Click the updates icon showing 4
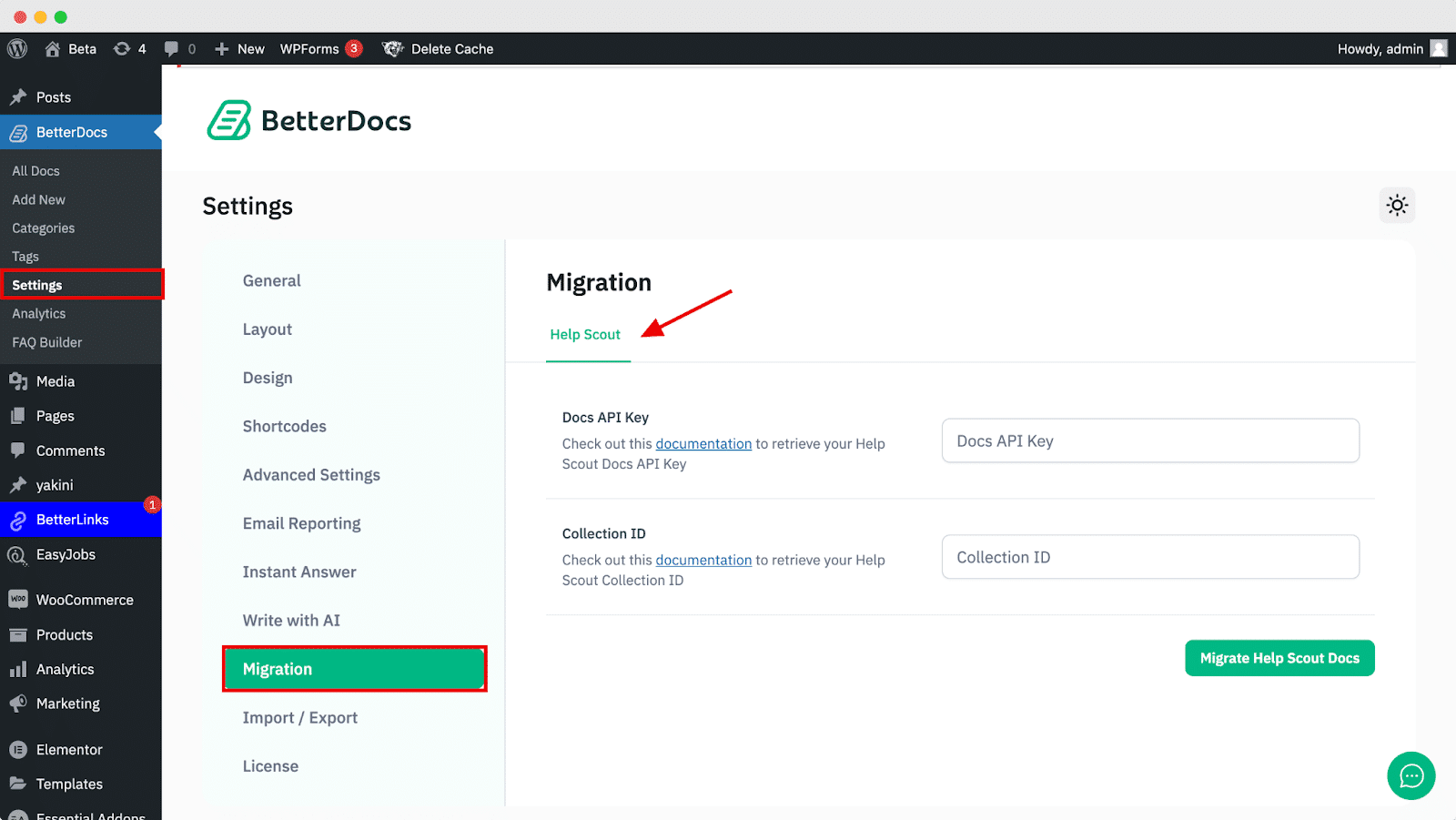 (129, 48)
